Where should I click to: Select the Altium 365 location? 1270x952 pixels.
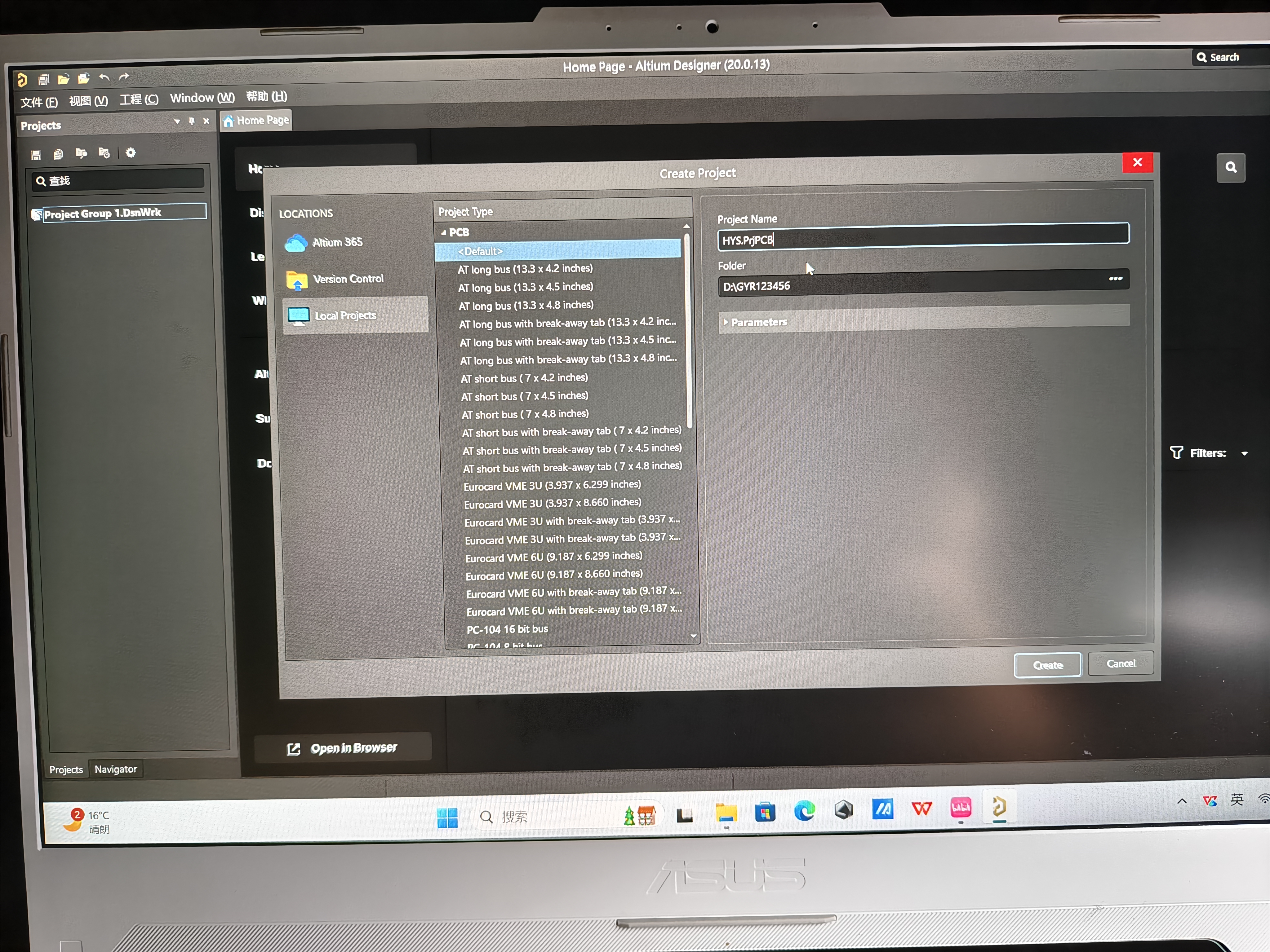point(337,243)
